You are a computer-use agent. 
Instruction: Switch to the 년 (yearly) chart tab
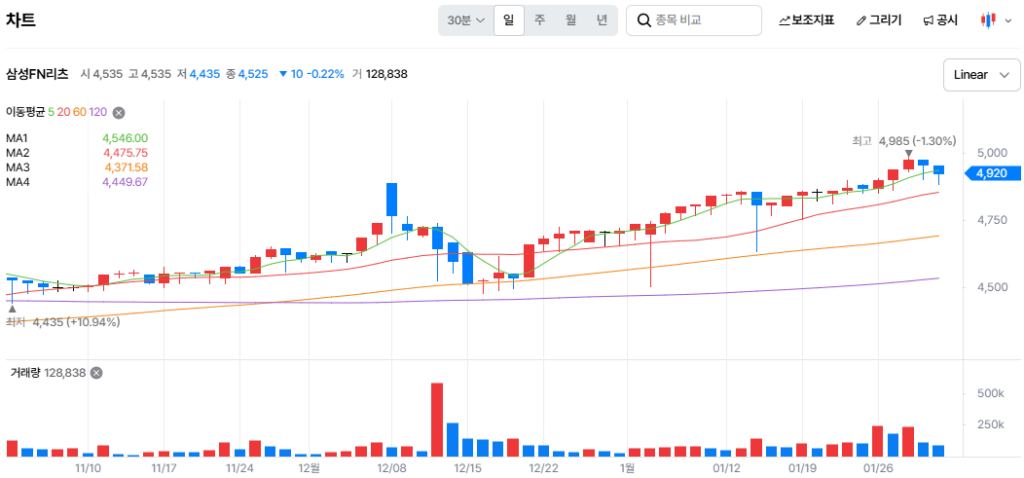[x=601, y=20]
